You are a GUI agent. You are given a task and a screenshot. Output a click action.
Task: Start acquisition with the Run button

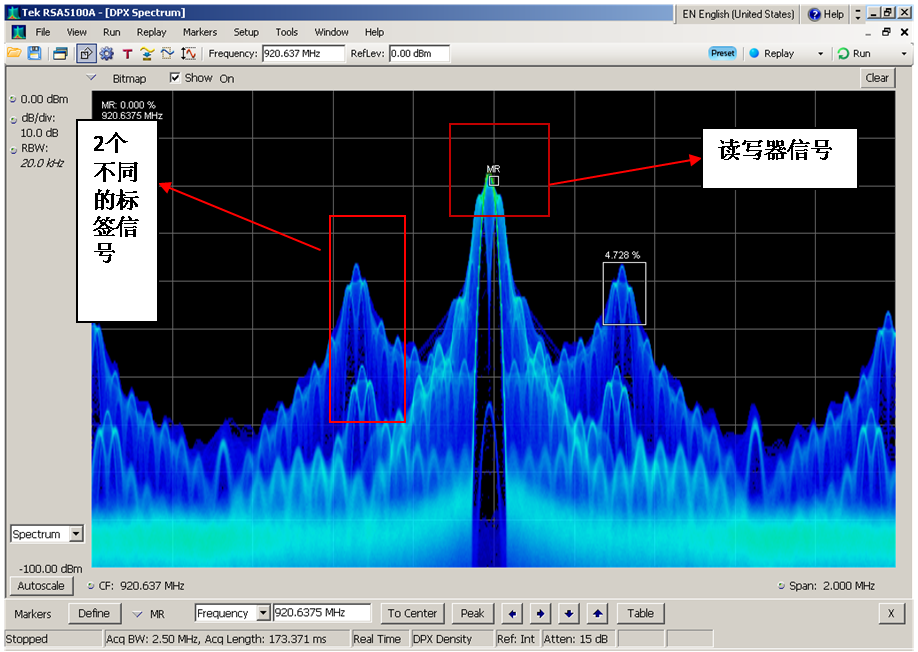tap(854, 54)
